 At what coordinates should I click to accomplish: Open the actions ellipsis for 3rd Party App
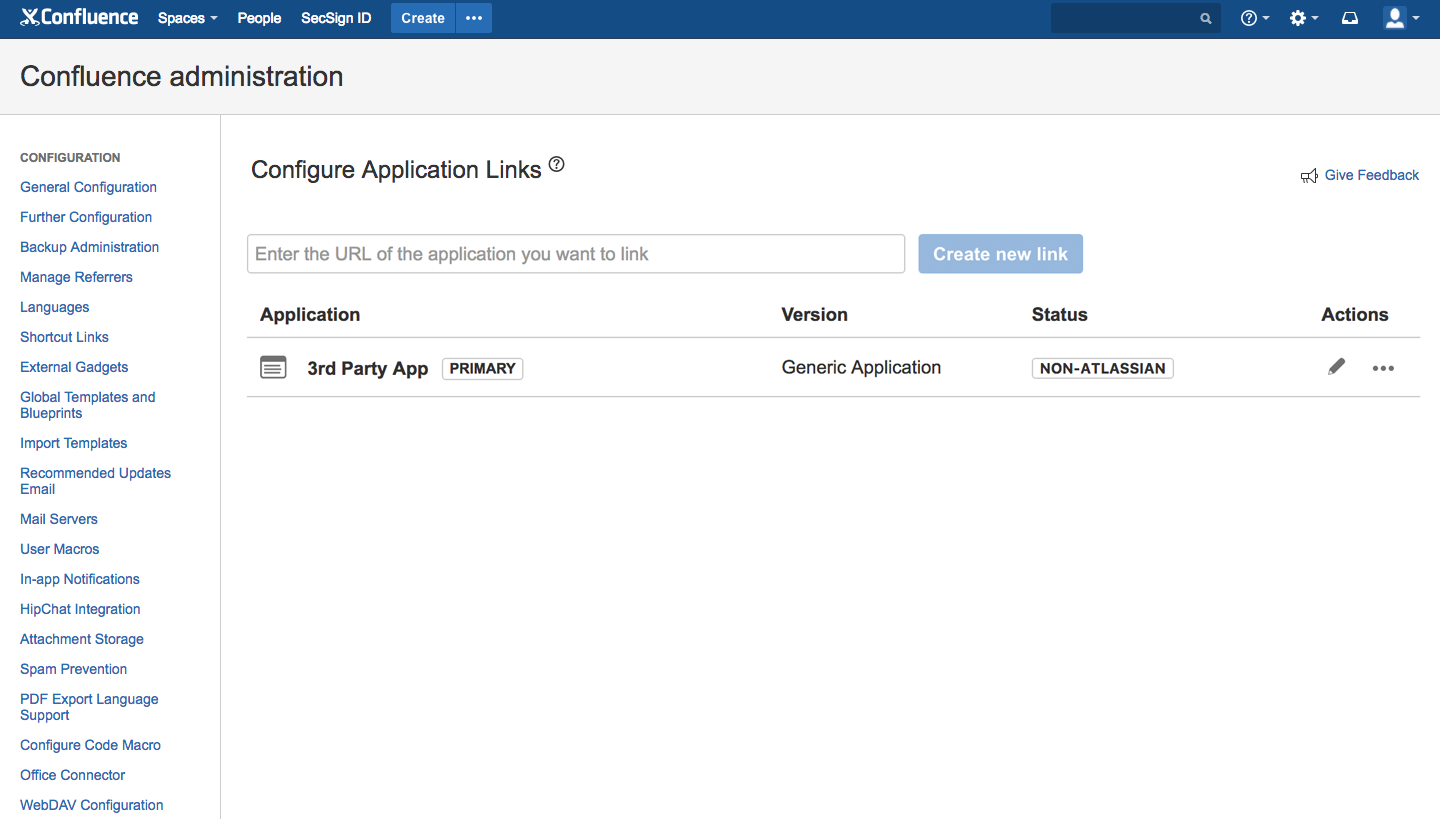1383,368
